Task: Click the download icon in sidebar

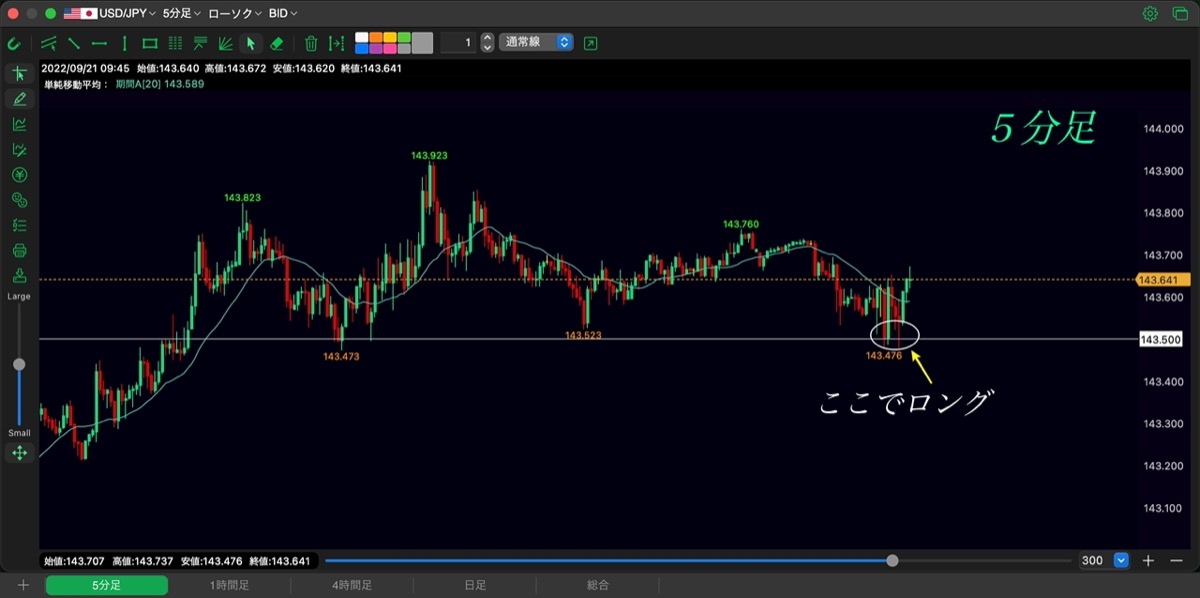Action: pyautogui.click(x=19, y=275)
